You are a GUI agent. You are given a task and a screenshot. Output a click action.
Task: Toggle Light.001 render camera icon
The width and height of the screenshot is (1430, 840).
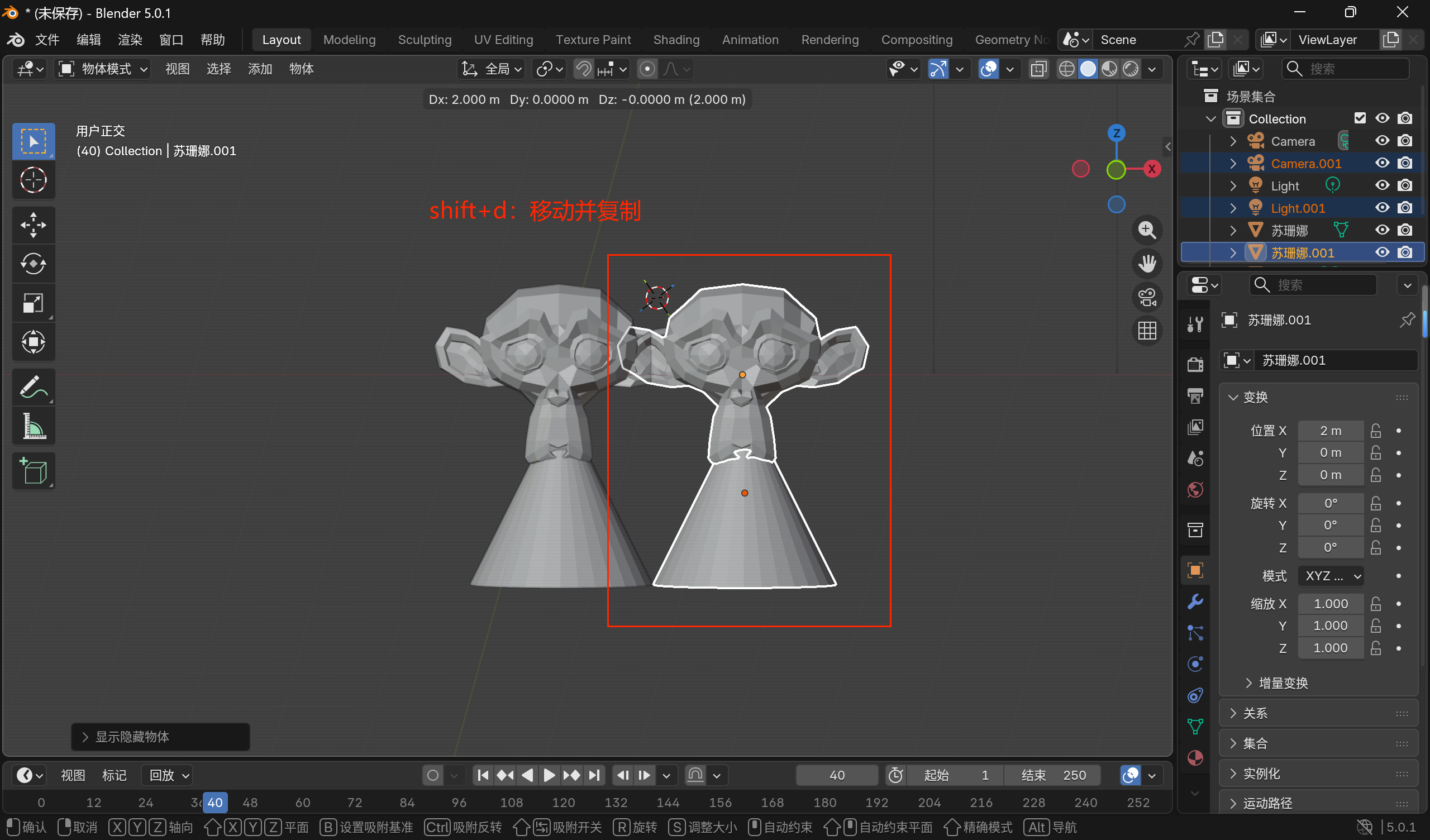1405,208
